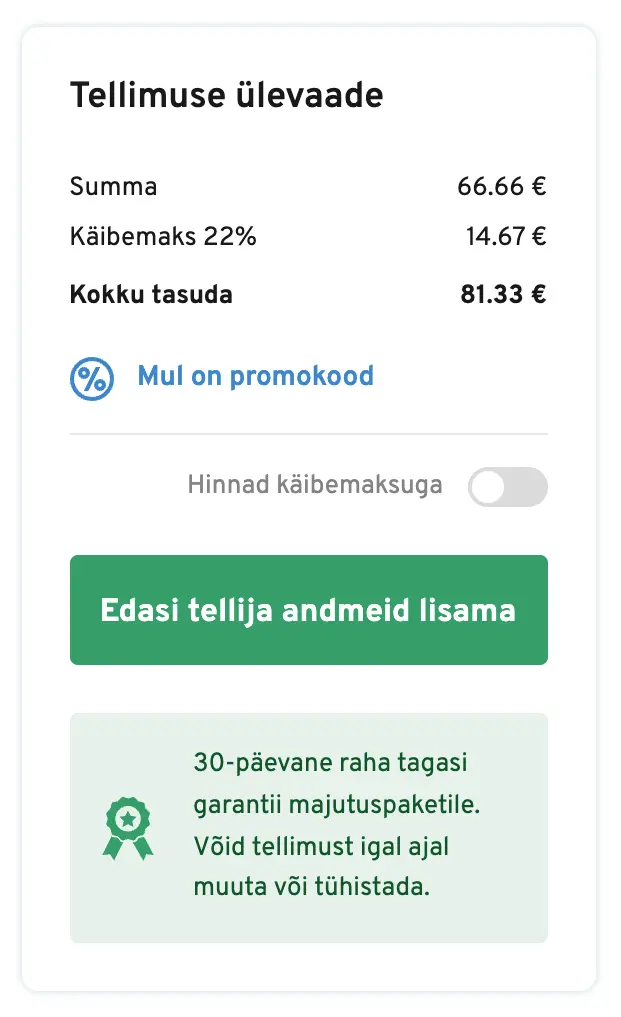Viewport: 621px width, 1017px height.
Task: Click the 14.67 € VAT amount
Action: coord(506,237)
